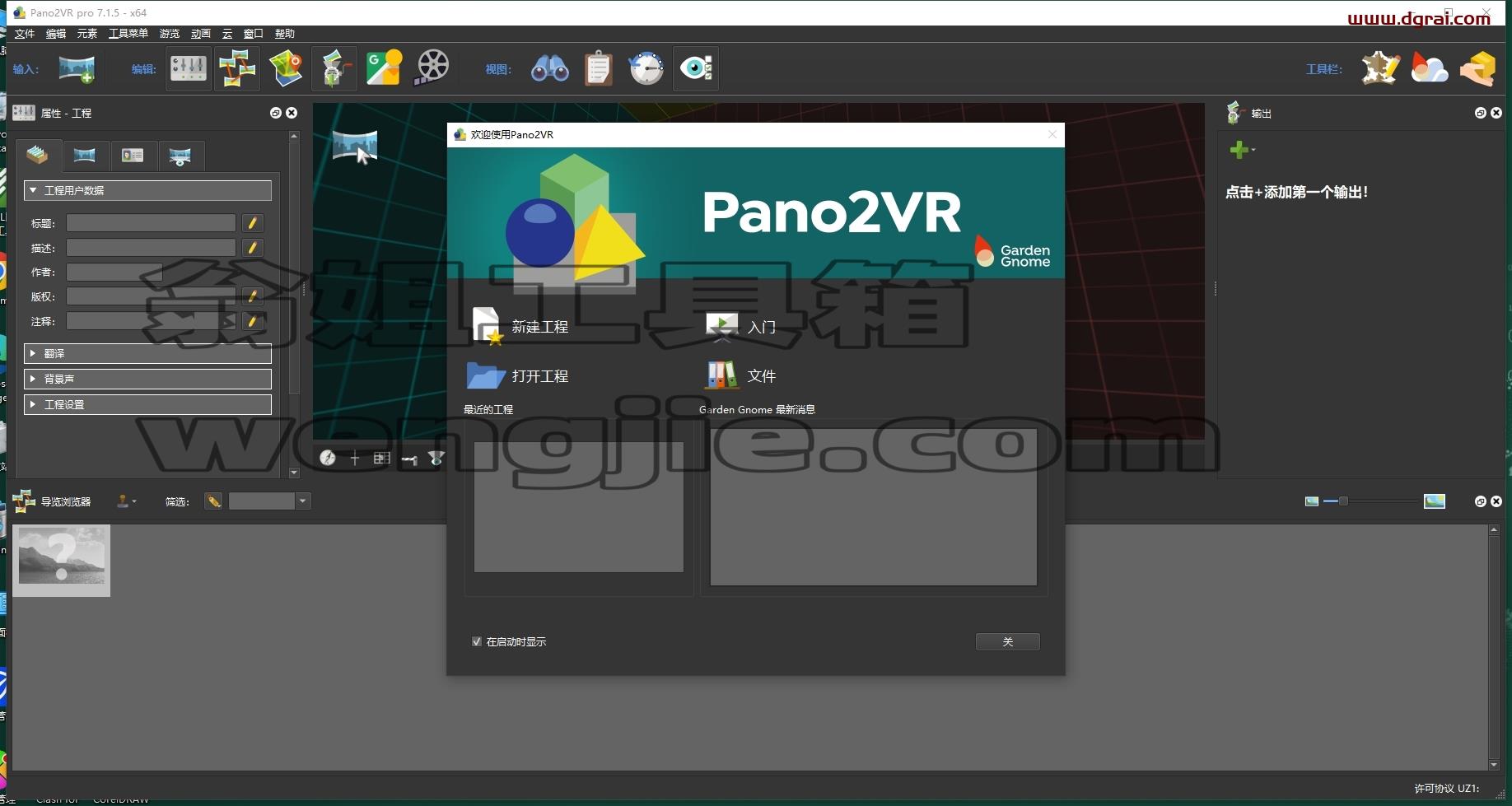Select the panorama properties tab
1512x806 pixels.
click(x=85, y=156)
